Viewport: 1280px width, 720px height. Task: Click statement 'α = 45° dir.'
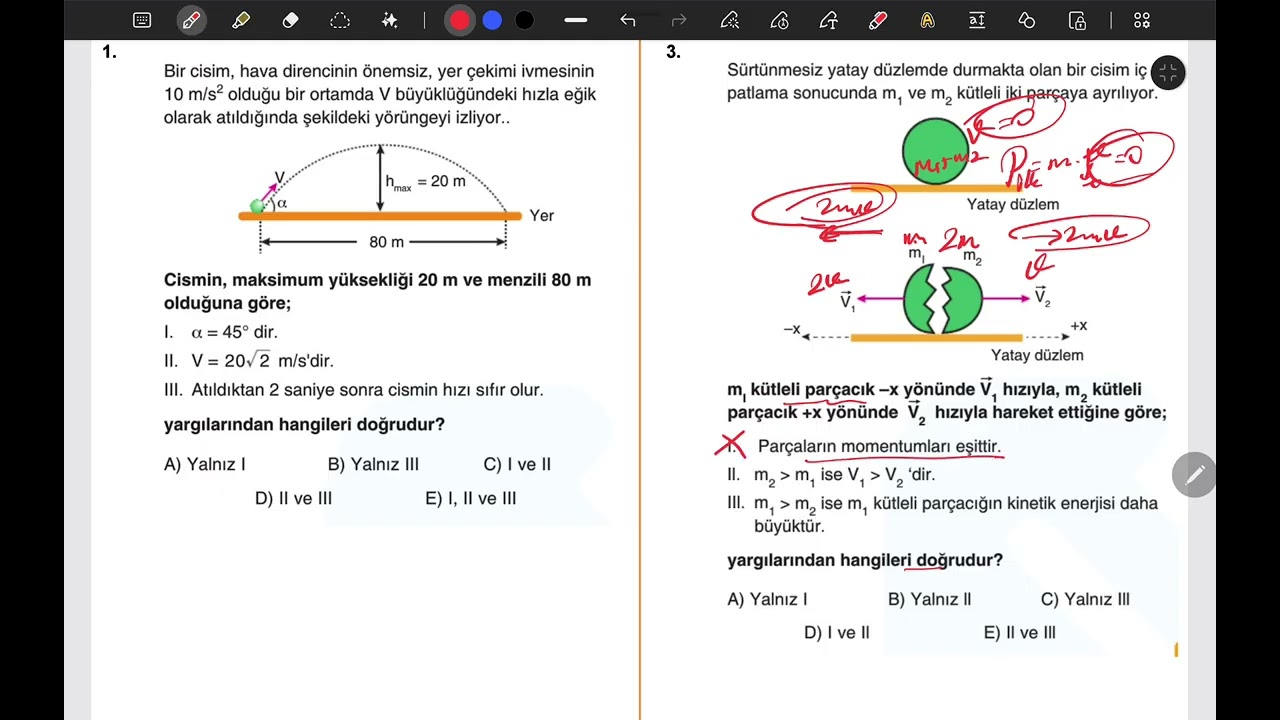click(234, 332)
